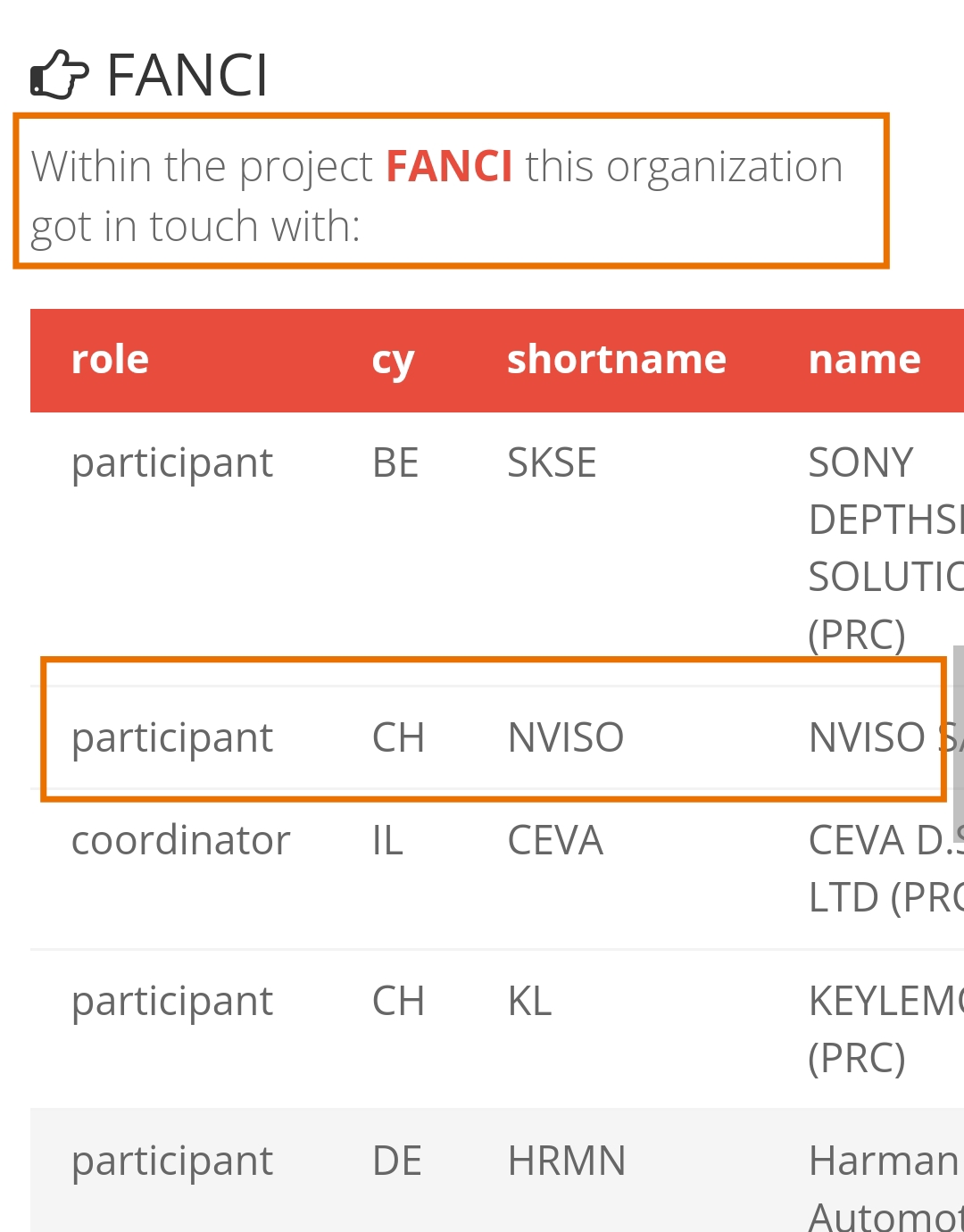Click the shortname column header
964x1232 pixels.
click(617, 360)
